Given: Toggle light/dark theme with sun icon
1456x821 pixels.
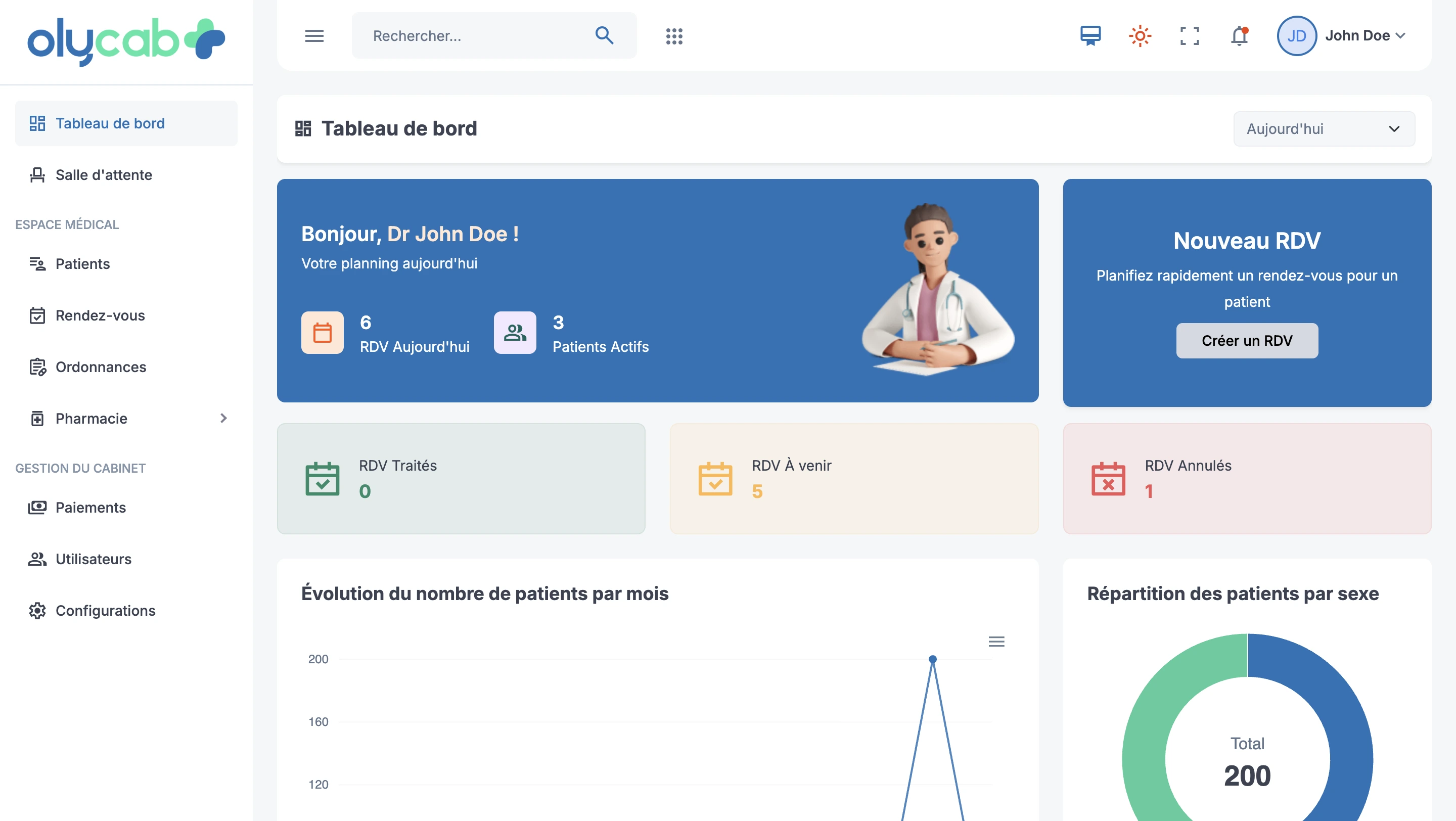Looking at the screenshot, I should click(x=1140, y=35).
